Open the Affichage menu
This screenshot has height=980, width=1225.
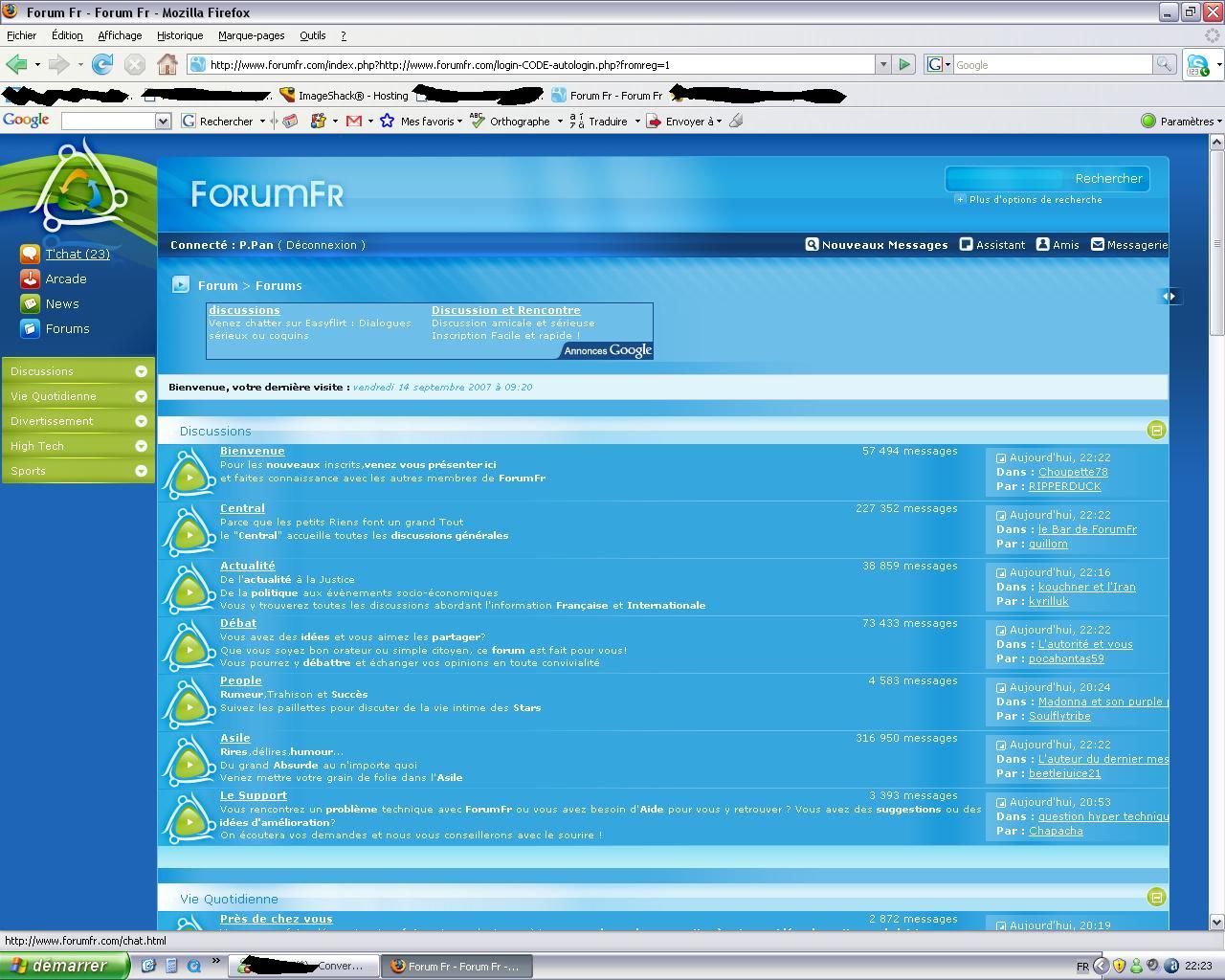click(120, 35)
